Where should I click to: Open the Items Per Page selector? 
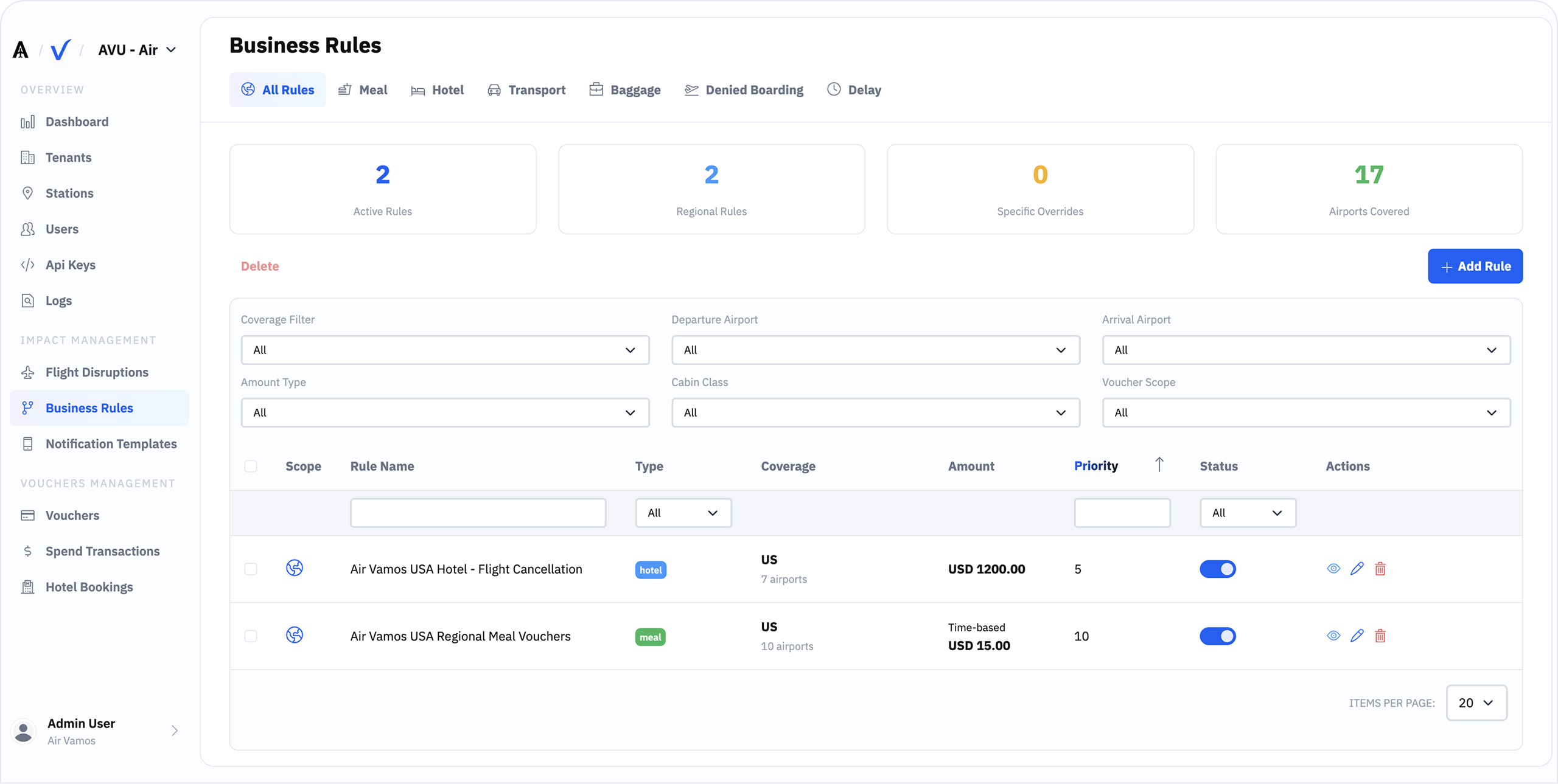1476,702
